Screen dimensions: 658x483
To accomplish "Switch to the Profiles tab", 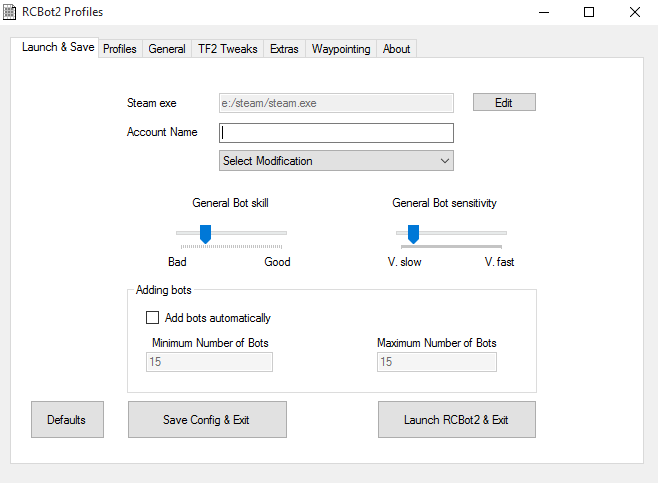I will 120,49.
